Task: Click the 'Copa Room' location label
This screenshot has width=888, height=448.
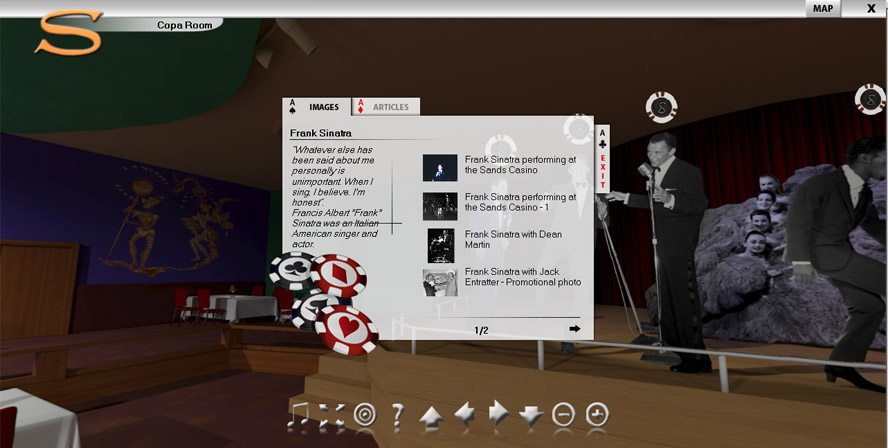Action: click(185, 25)
